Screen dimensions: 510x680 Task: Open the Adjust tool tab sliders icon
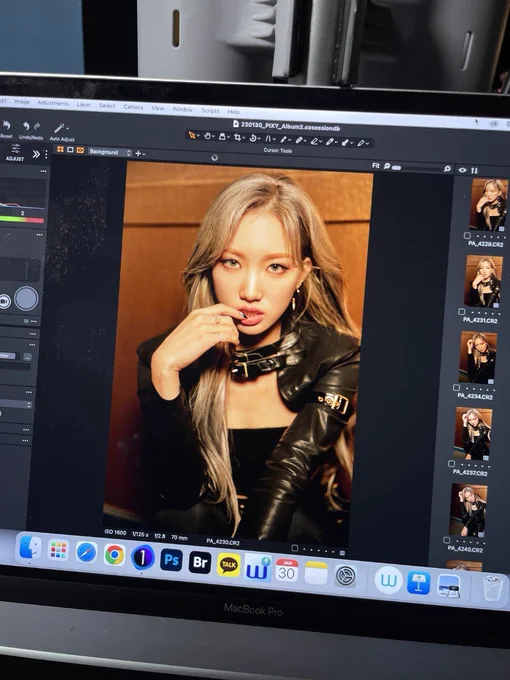[16, 149]
